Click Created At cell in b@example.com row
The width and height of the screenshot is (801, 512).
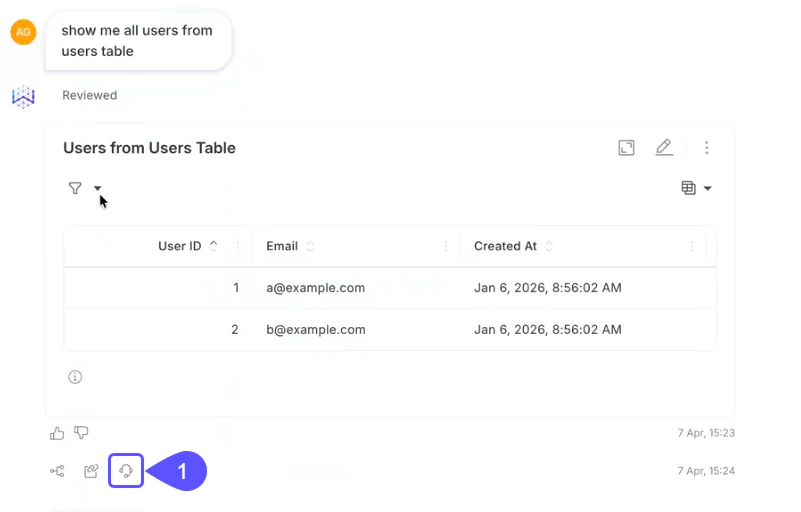point(548,330)
